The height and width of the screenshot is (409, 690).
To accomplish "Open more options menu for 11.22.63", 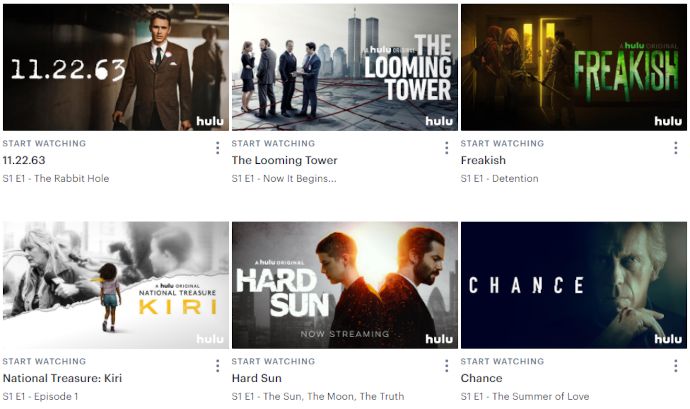I will click(x=217, y=148).
